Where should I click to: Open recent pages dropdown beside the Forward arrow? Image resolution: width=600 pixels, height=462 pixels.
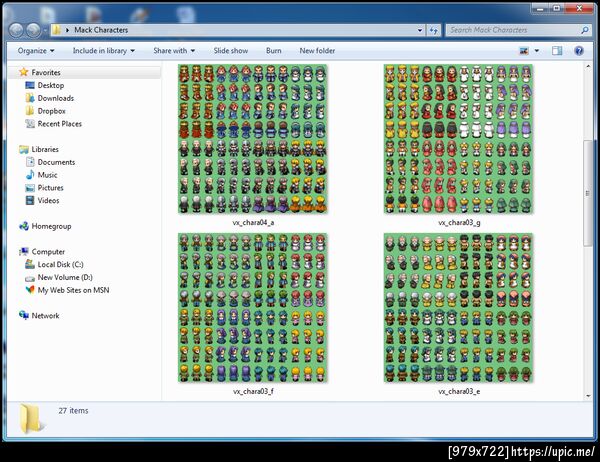tap(45, 30)
